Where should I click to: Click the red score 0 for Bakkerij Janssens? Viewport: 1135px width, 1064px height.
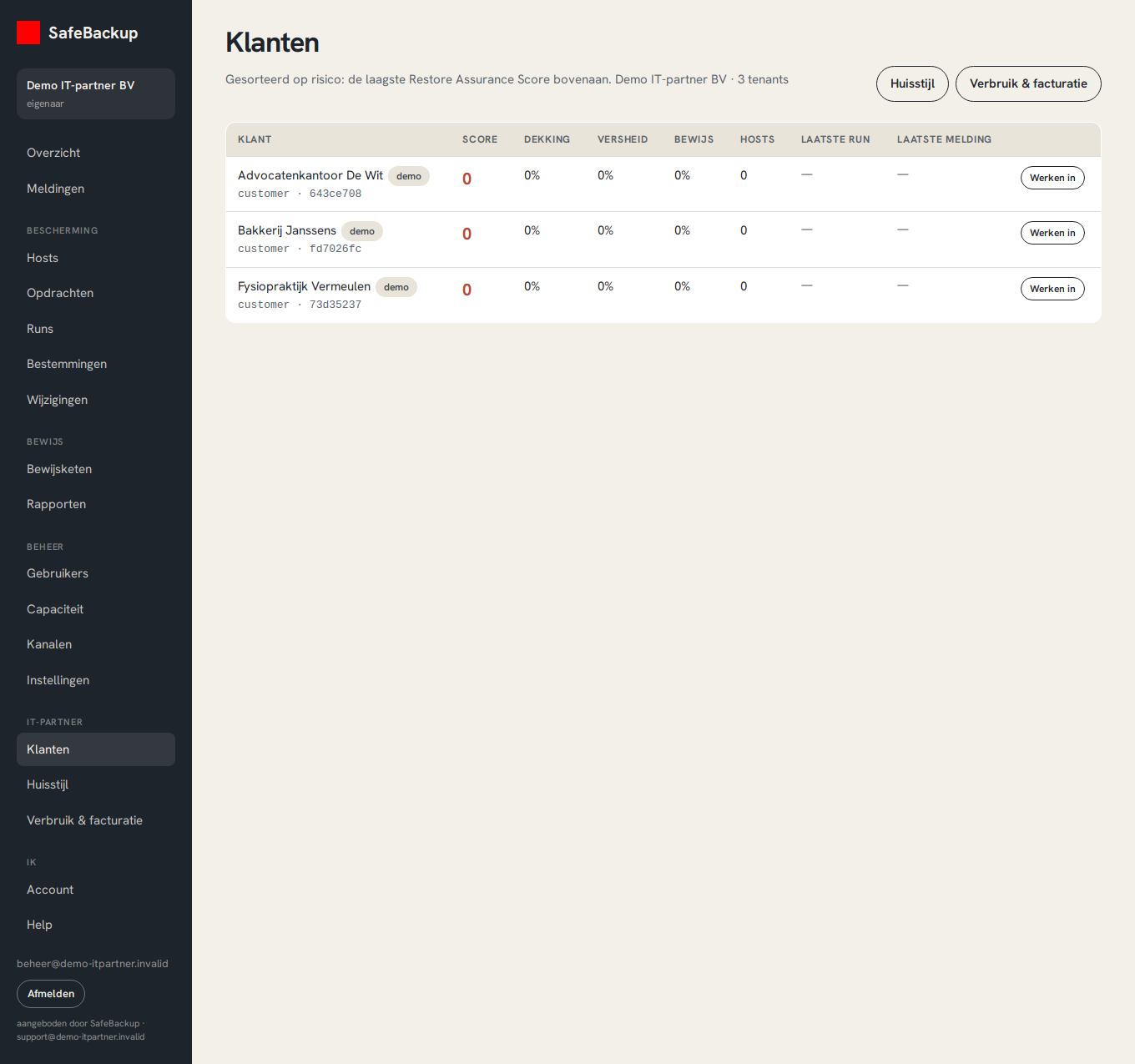467,234
